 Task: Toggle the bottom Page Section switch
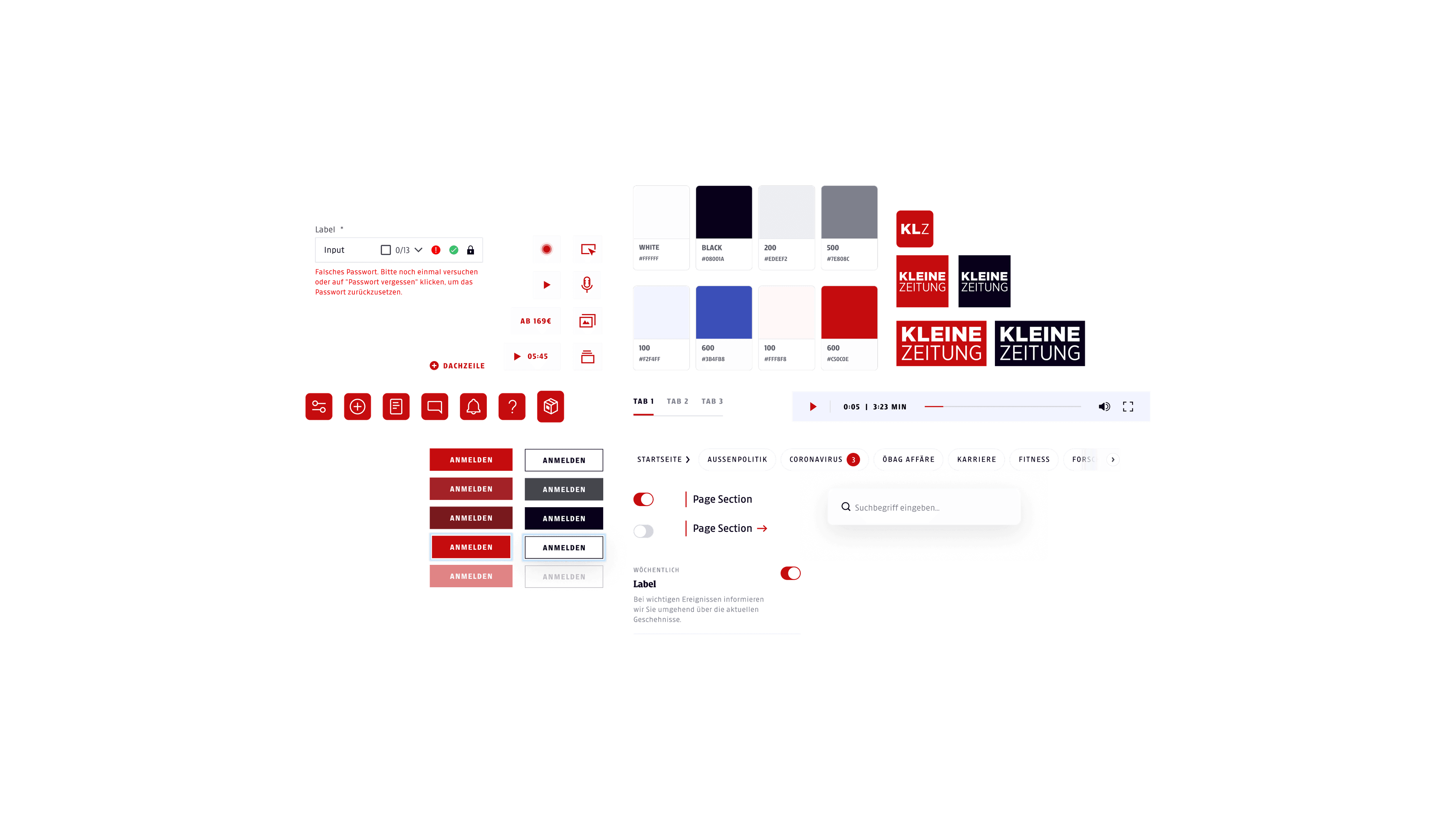(643, 531)
